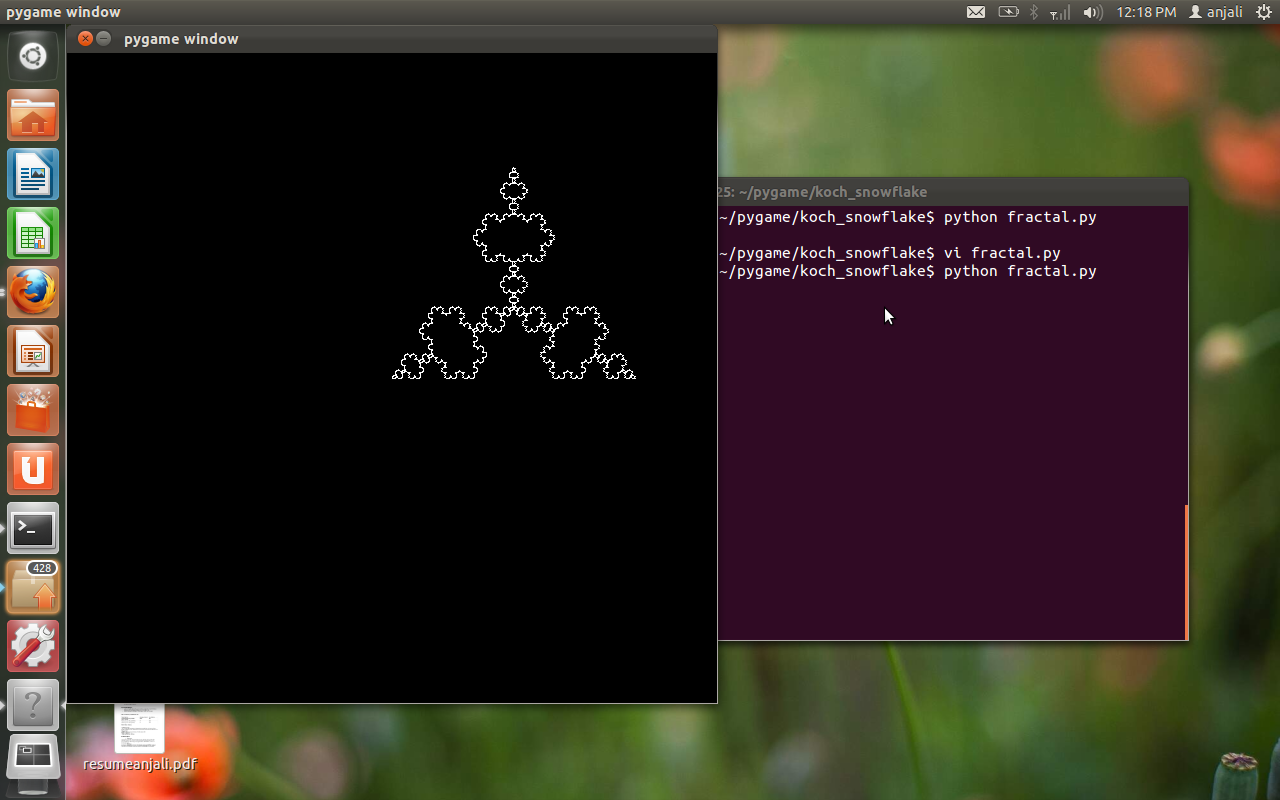
Task: Click the pygame window panel menu title
Action: point(63,12)
